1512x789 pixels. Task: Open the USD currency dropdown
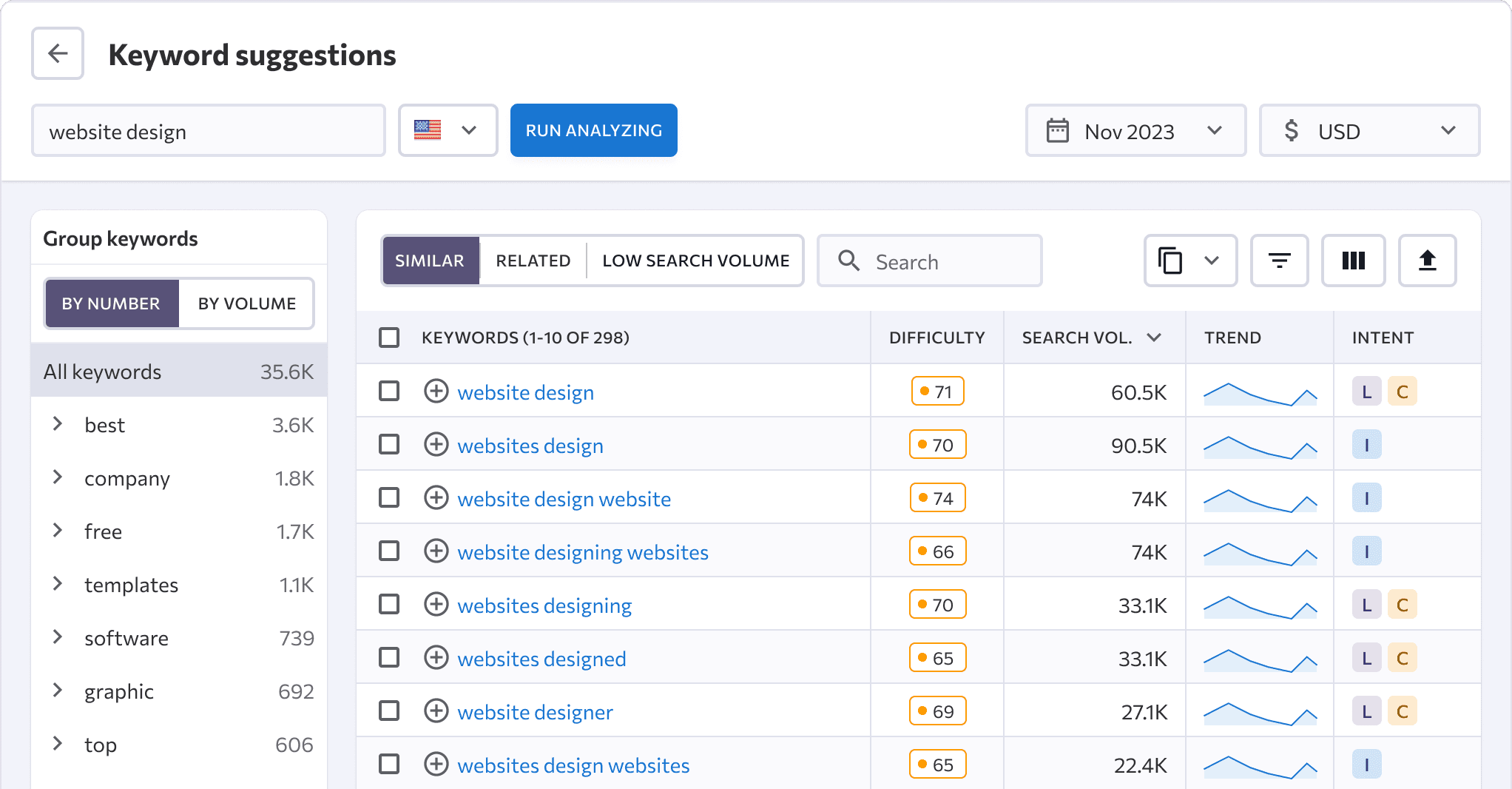click(1369, 130)
